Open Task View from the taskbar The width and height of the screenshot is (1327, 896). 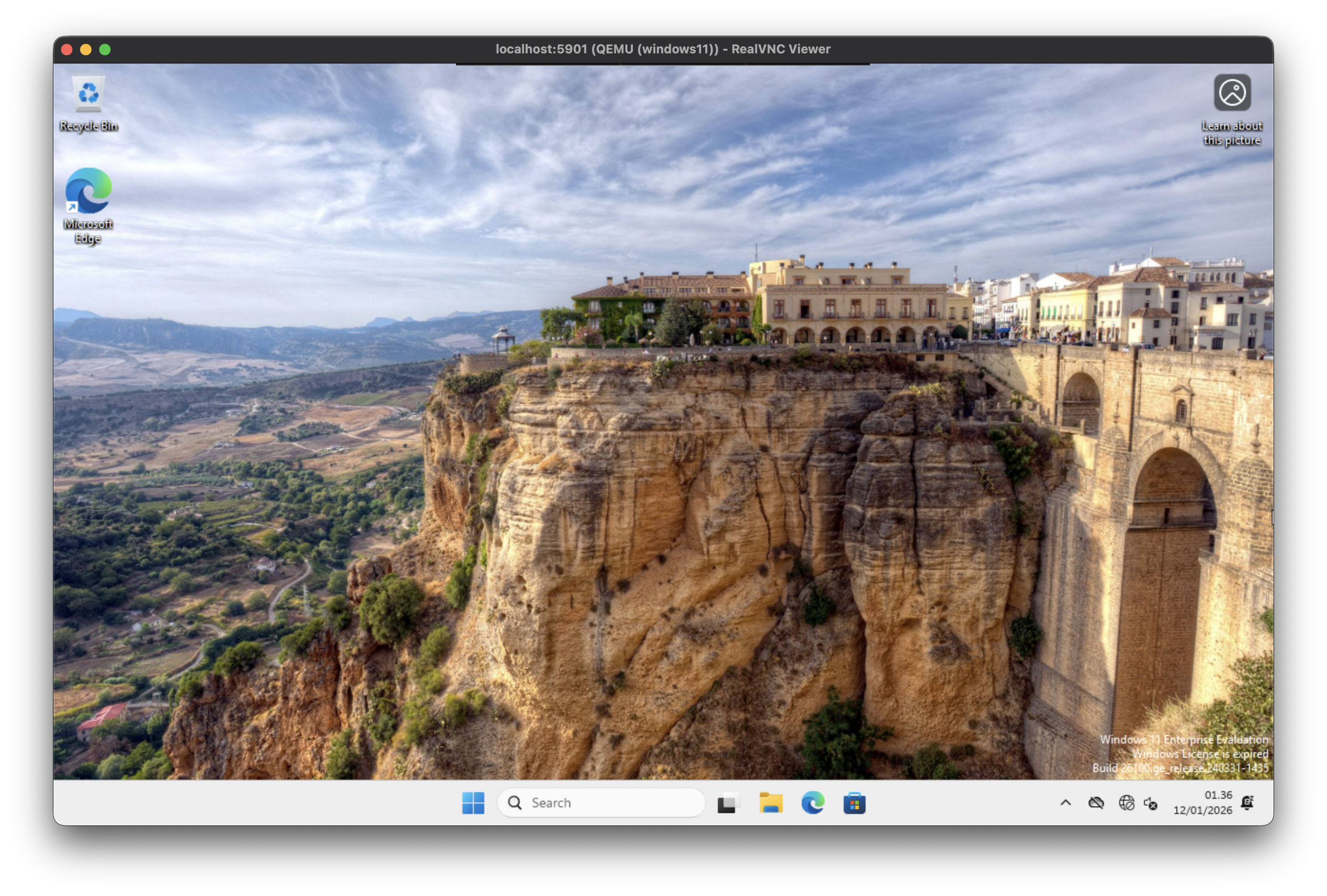tap(727, 802)
